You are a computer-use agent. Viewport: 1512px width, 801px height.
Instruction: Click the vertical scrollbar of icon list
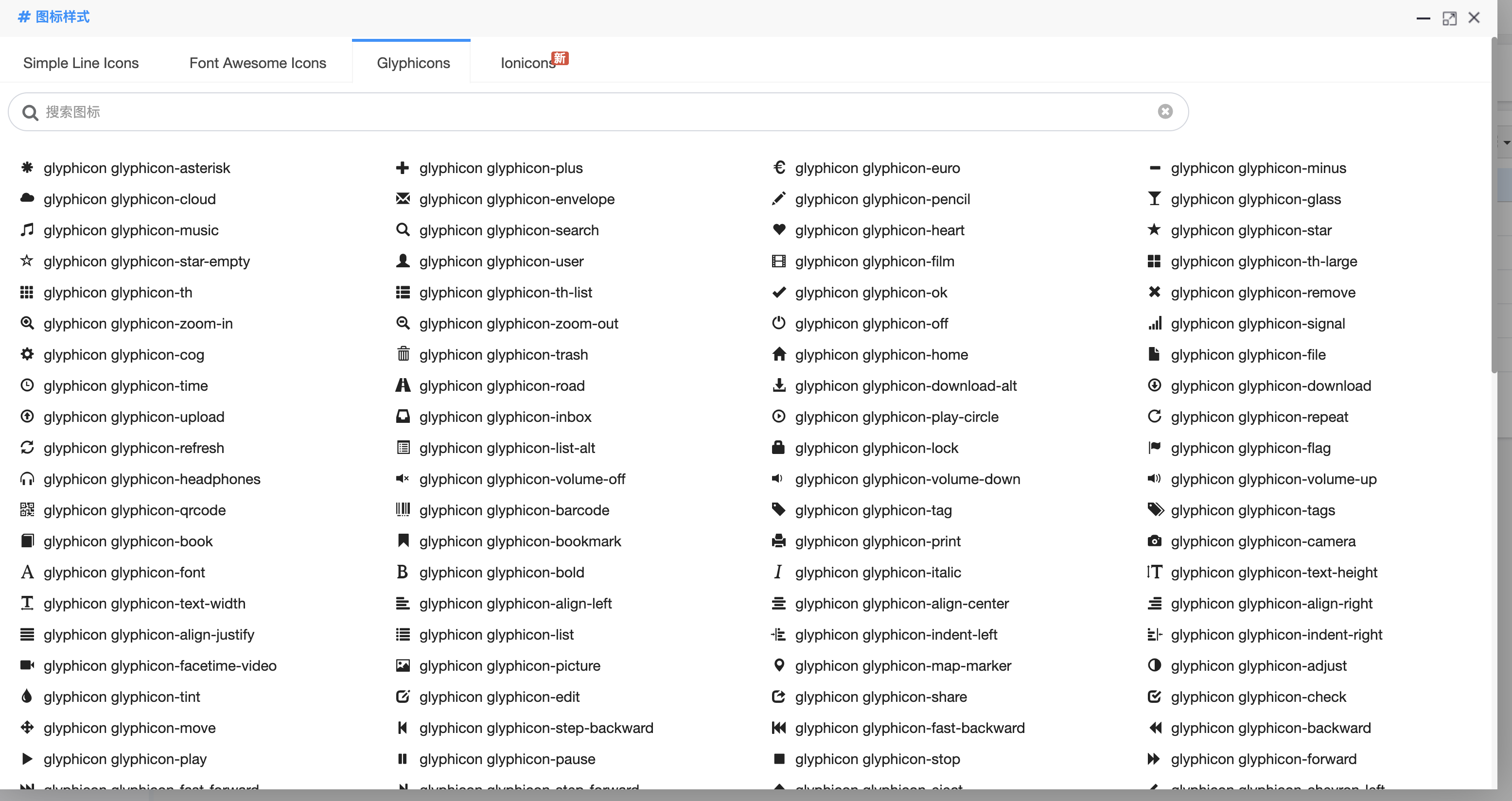(1494, 206)
